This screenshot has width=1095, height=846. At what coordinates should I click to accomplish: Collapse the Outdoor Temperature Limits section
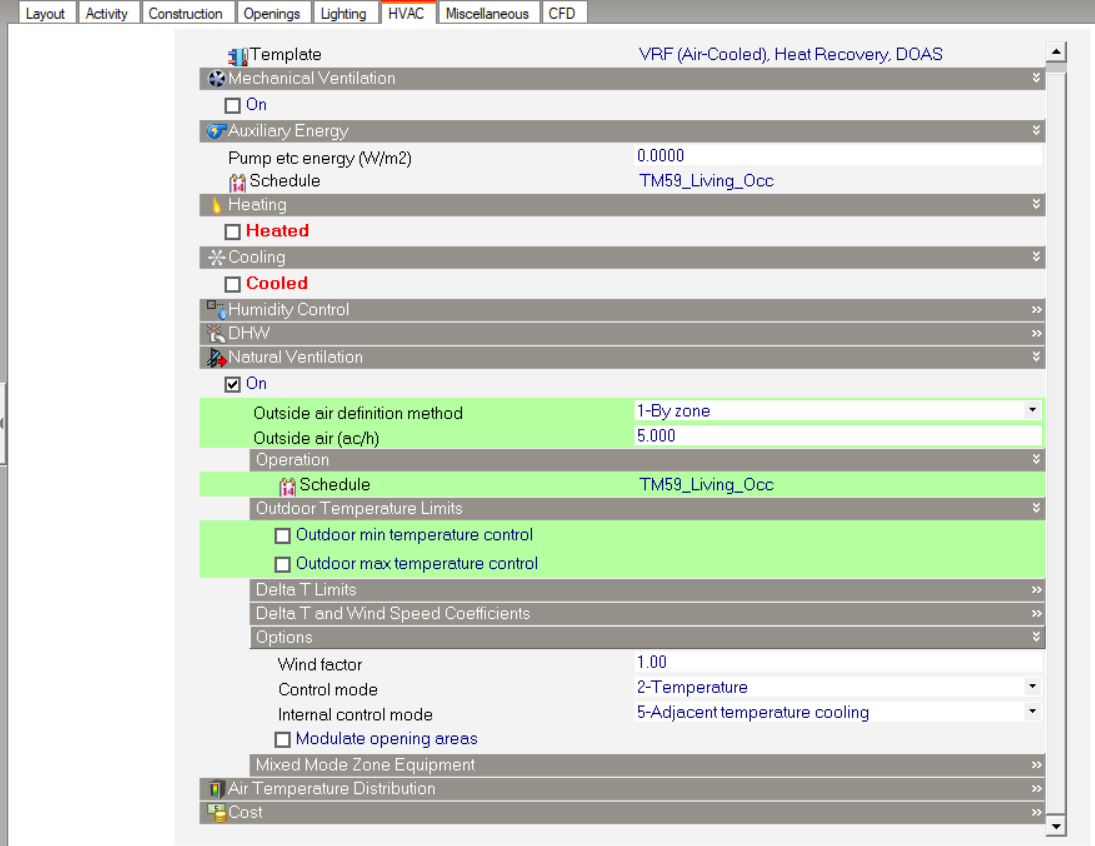click(1036, 508)
